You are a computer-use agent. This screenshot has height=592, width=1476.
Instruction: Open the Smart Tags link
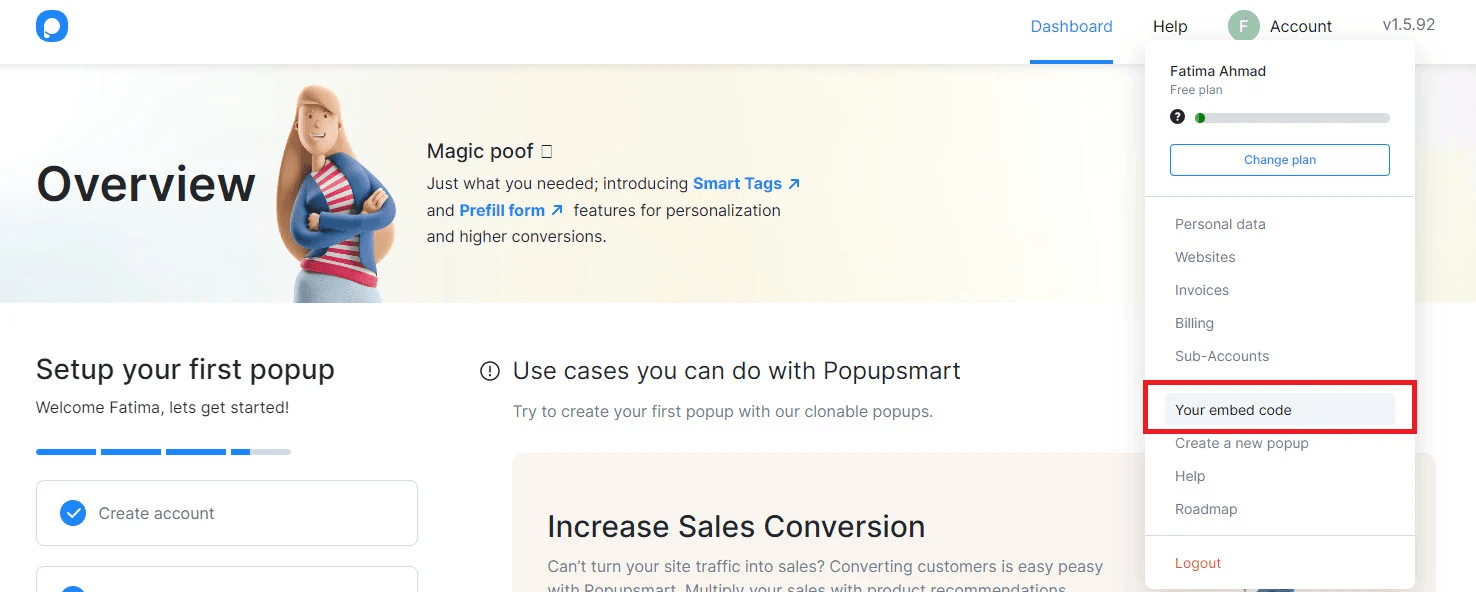pyautogui.click(x=737, y=184)
